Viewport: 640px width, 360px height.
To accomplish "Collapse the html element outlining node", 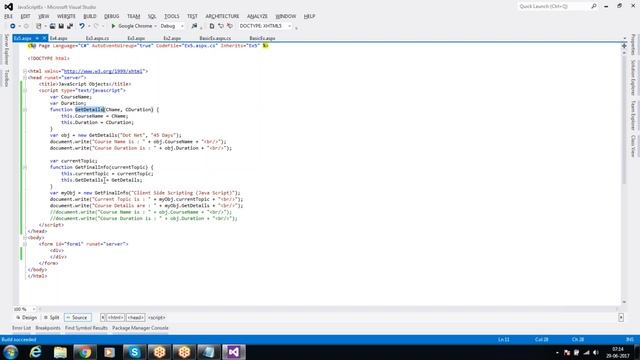I will (x=25, y=71).
